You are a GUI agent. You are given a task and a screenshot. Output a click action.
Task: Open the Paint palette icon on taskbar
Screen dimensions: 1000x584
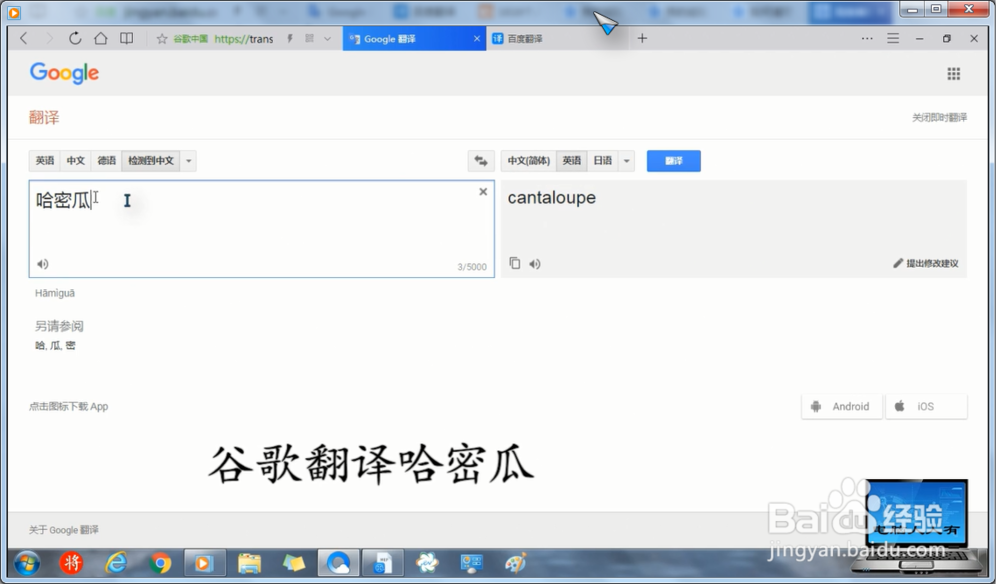point(515,564)
